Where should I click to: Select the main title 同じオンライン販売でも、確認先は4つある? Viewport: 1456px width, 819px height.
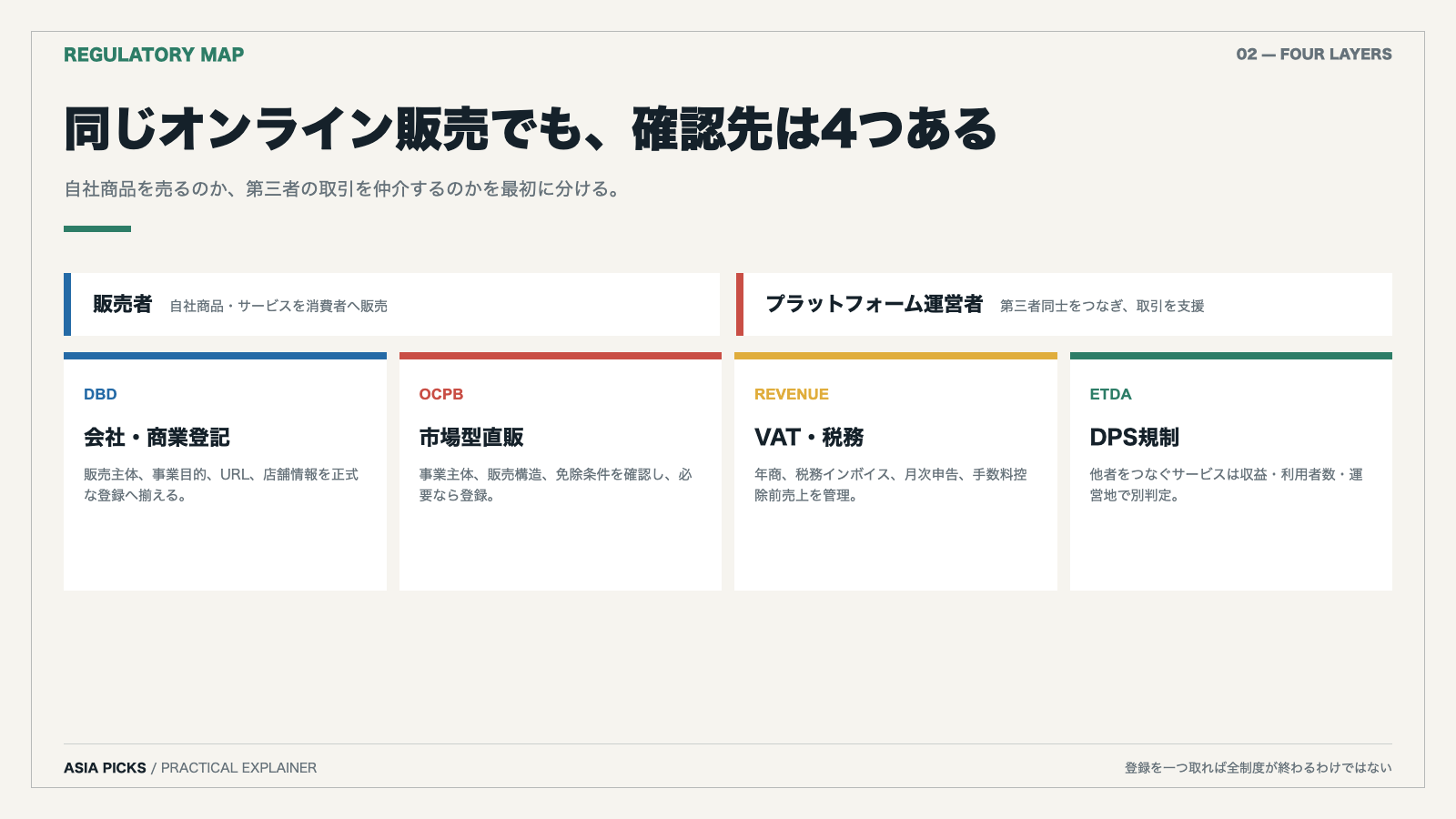coord(531,129)
